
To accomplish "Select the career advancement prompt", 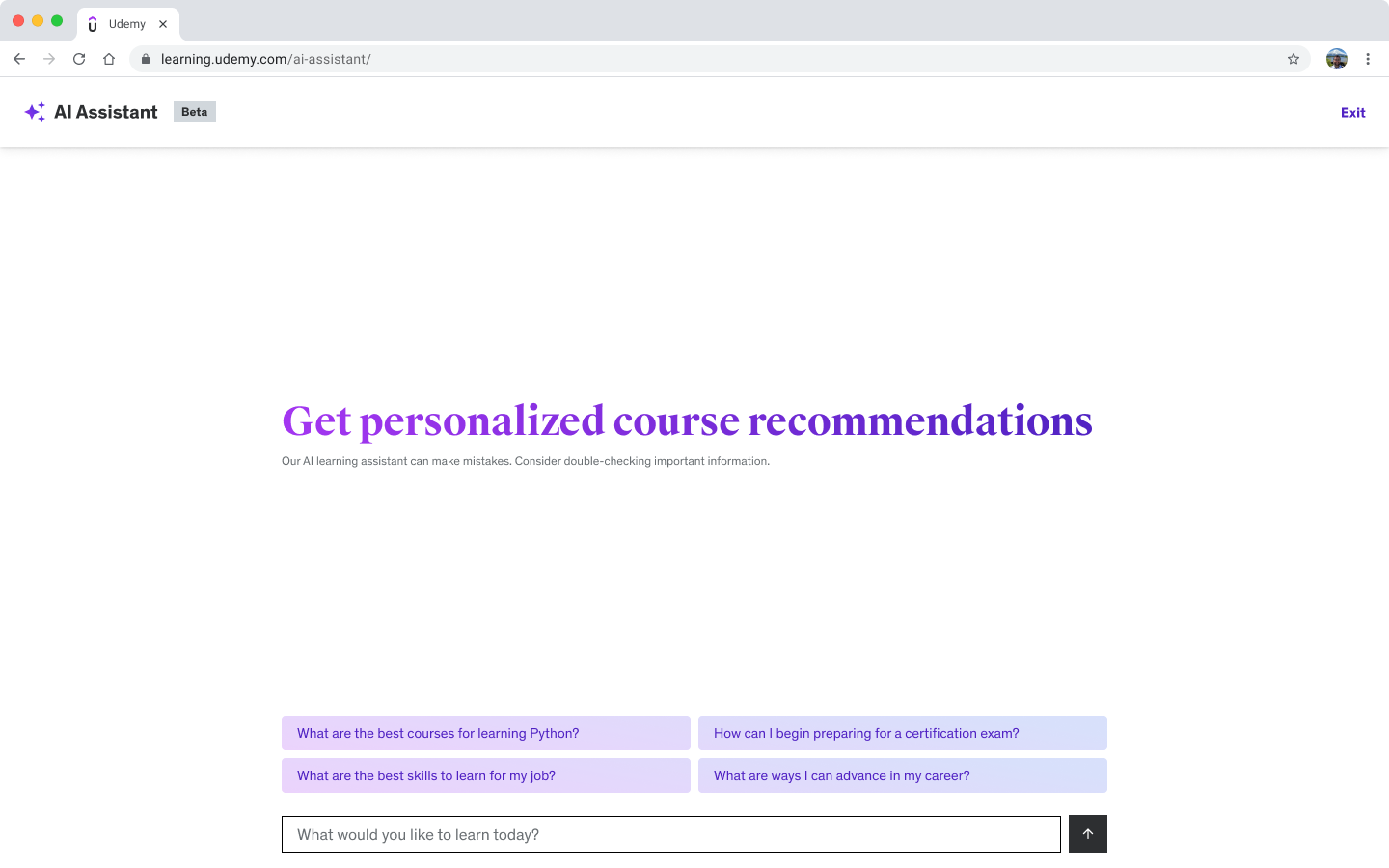I will coord(902,775).
